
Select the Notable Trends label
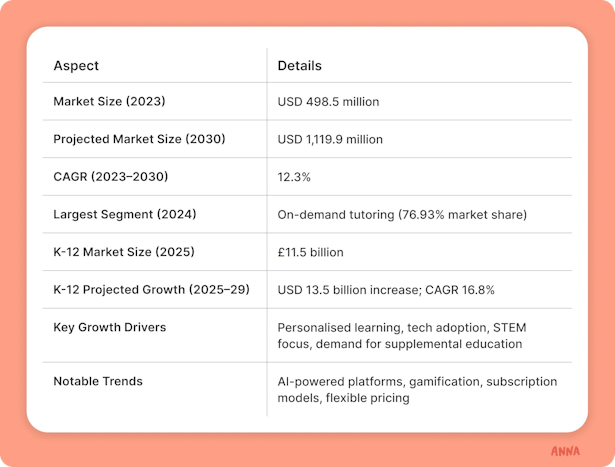(98, 381)
